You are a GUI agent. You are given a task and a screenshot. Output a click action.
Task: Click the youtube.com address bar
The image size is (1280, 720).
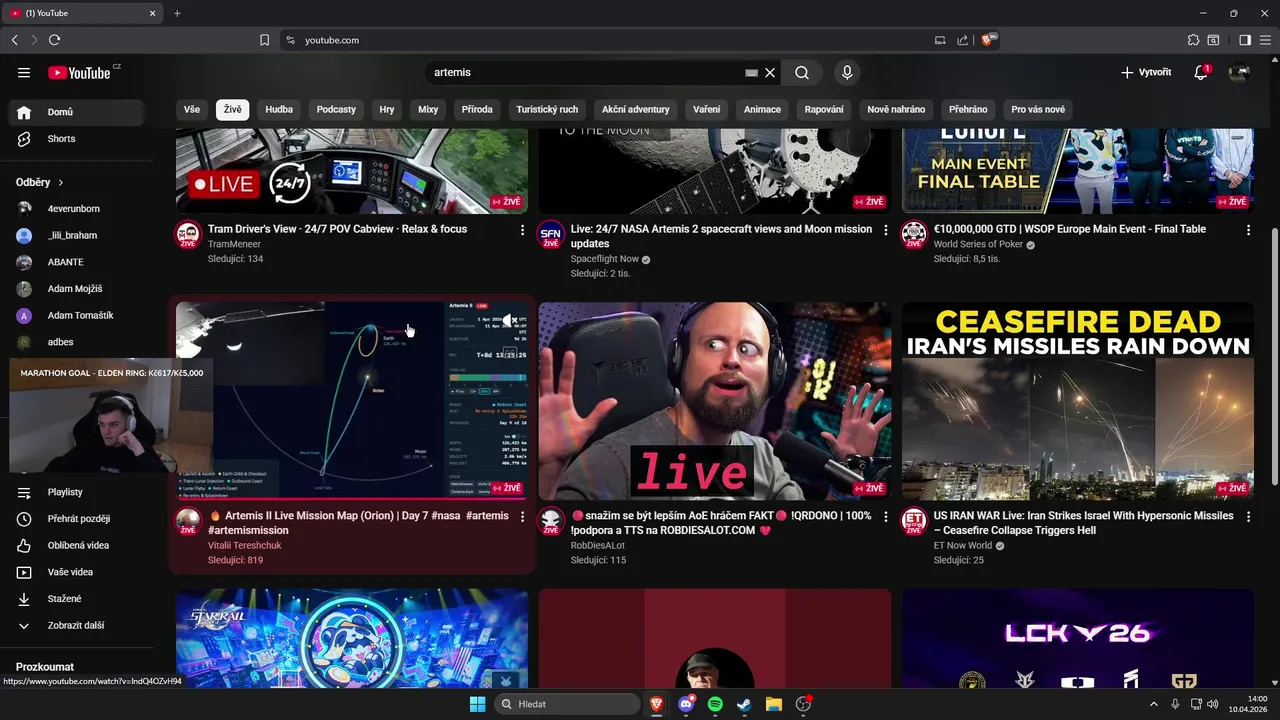coord(612,40)
